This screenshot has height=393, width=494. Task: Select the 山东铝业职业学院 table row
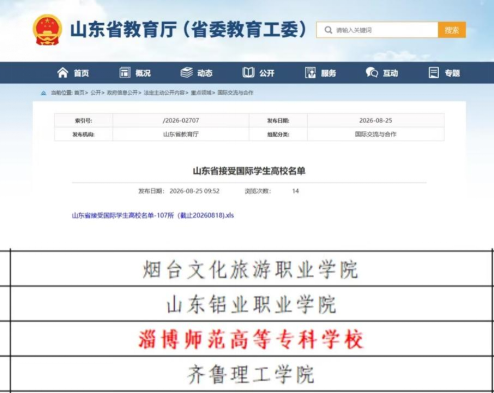(x=251, y=304)
